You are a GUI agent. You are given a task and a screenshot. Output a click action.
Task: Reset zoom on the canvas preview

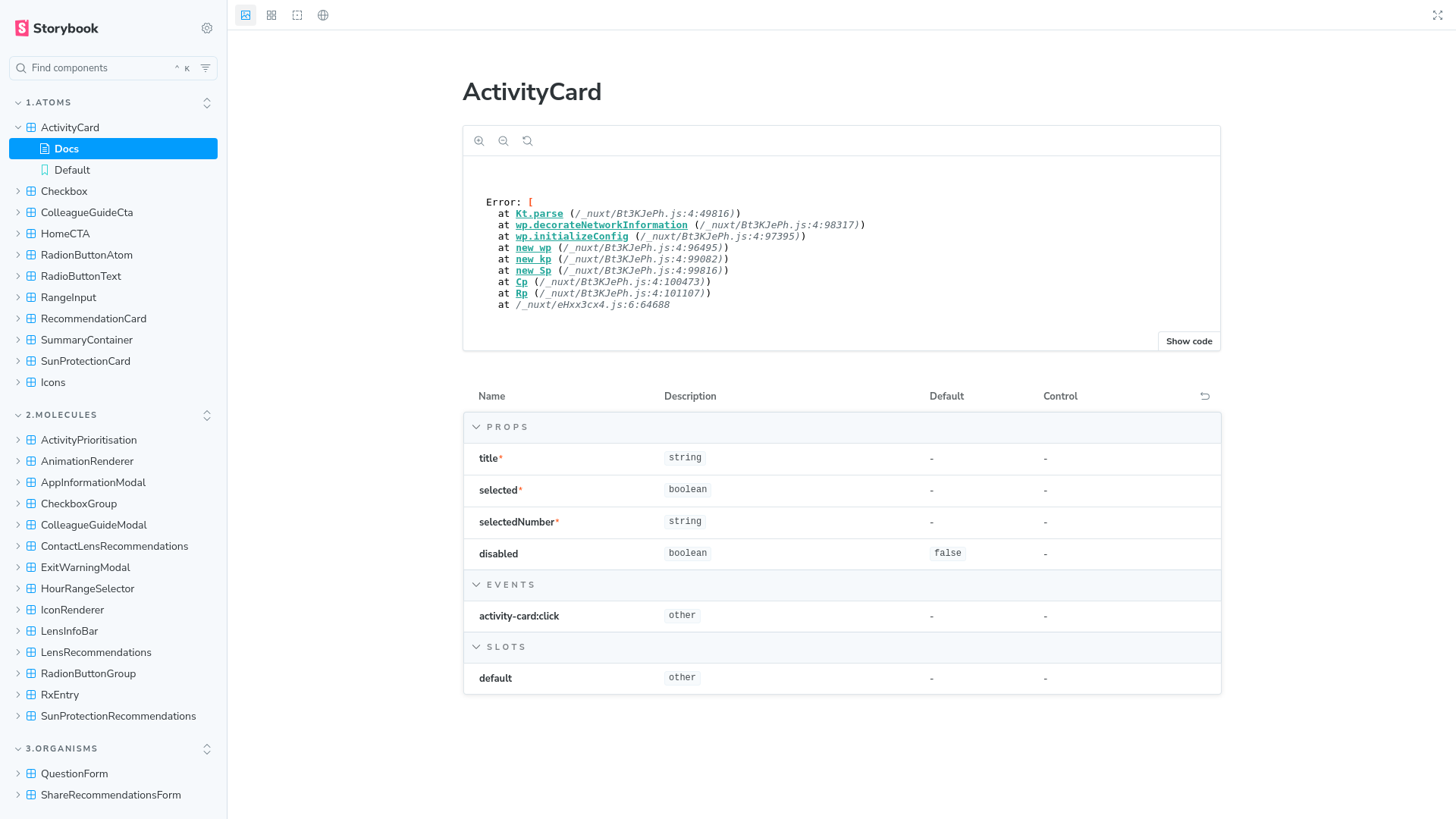(x=528, y=141)
